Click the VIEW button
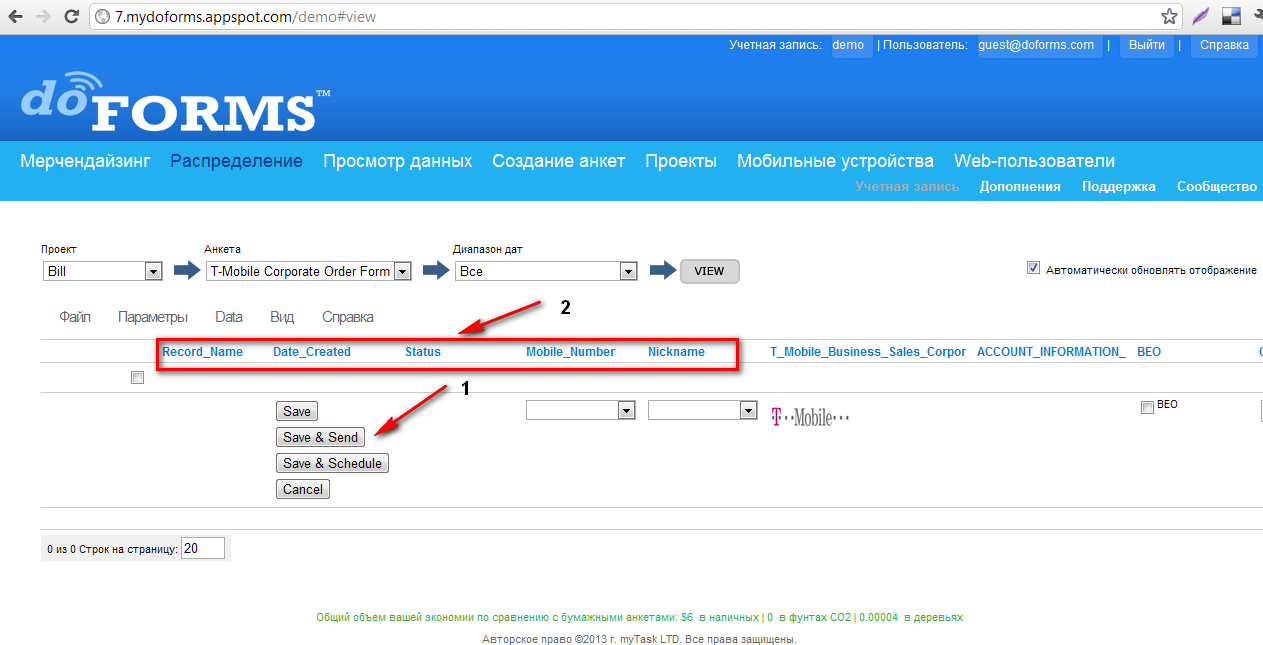This screenshot has height=645, width=1263. [x=709, y=271]
